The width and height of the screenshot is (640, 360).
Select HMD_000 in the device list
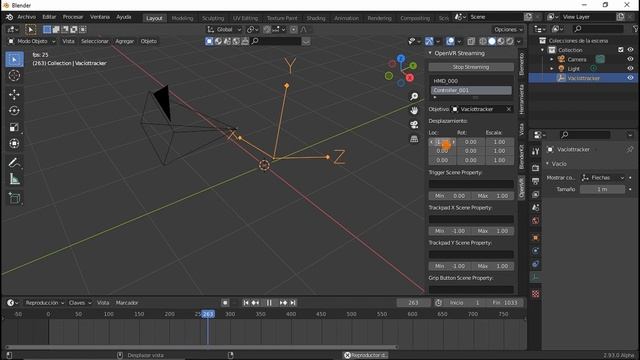coord(471,81)
